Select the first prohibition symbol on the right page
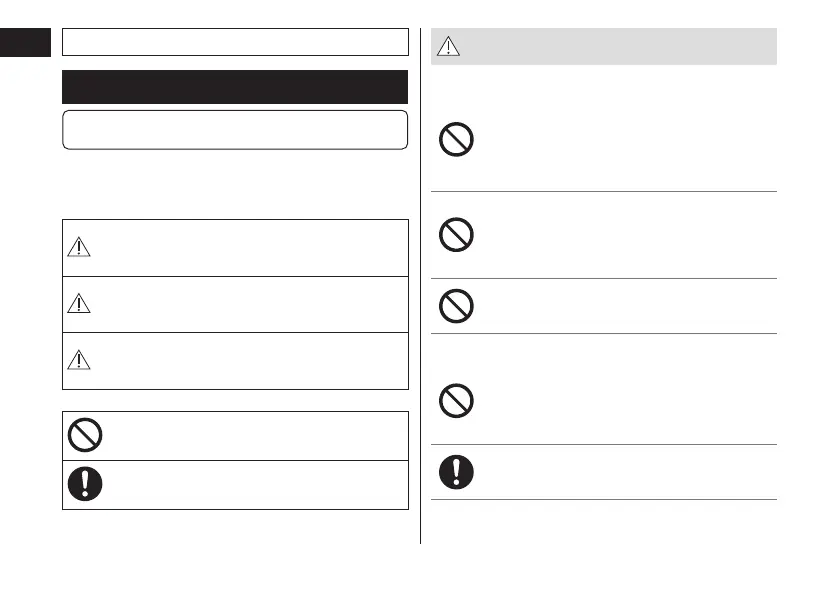Screen dimensions: 839x595 (x=456, y=140)
